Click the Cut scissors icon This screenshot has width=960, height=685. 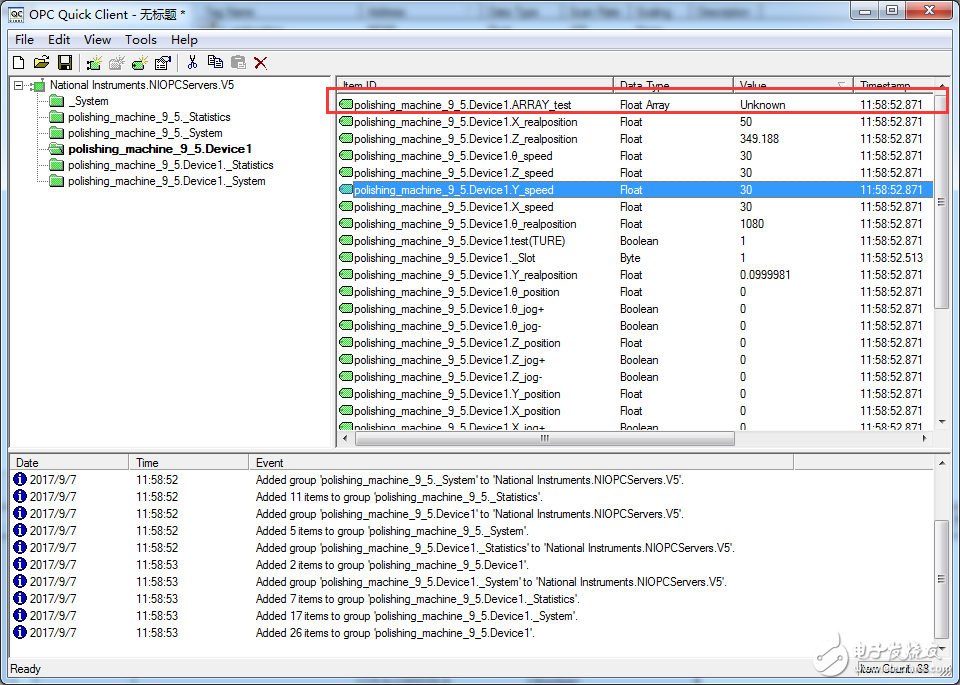[x=192, y=62]
